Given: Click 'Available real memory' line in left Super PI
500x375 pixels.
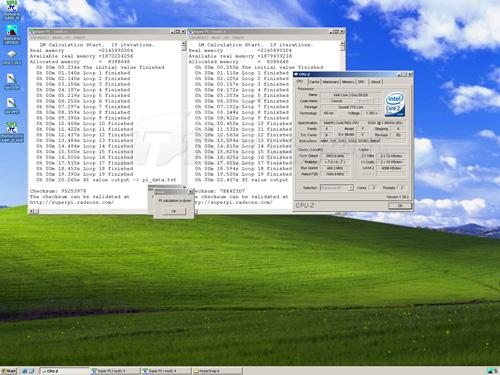Looking at the screenshot, I should 81,56.
